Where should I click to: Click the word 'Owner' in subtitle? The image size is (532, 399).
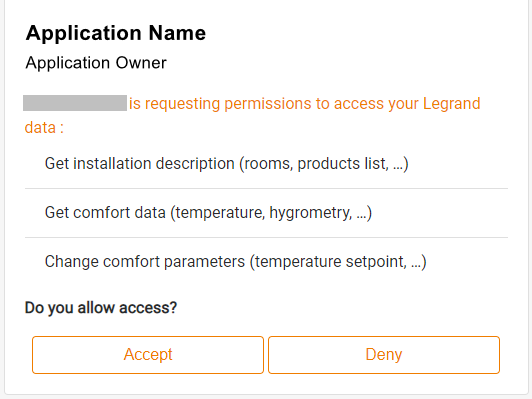pyautogui.click(x=141, y=63)
